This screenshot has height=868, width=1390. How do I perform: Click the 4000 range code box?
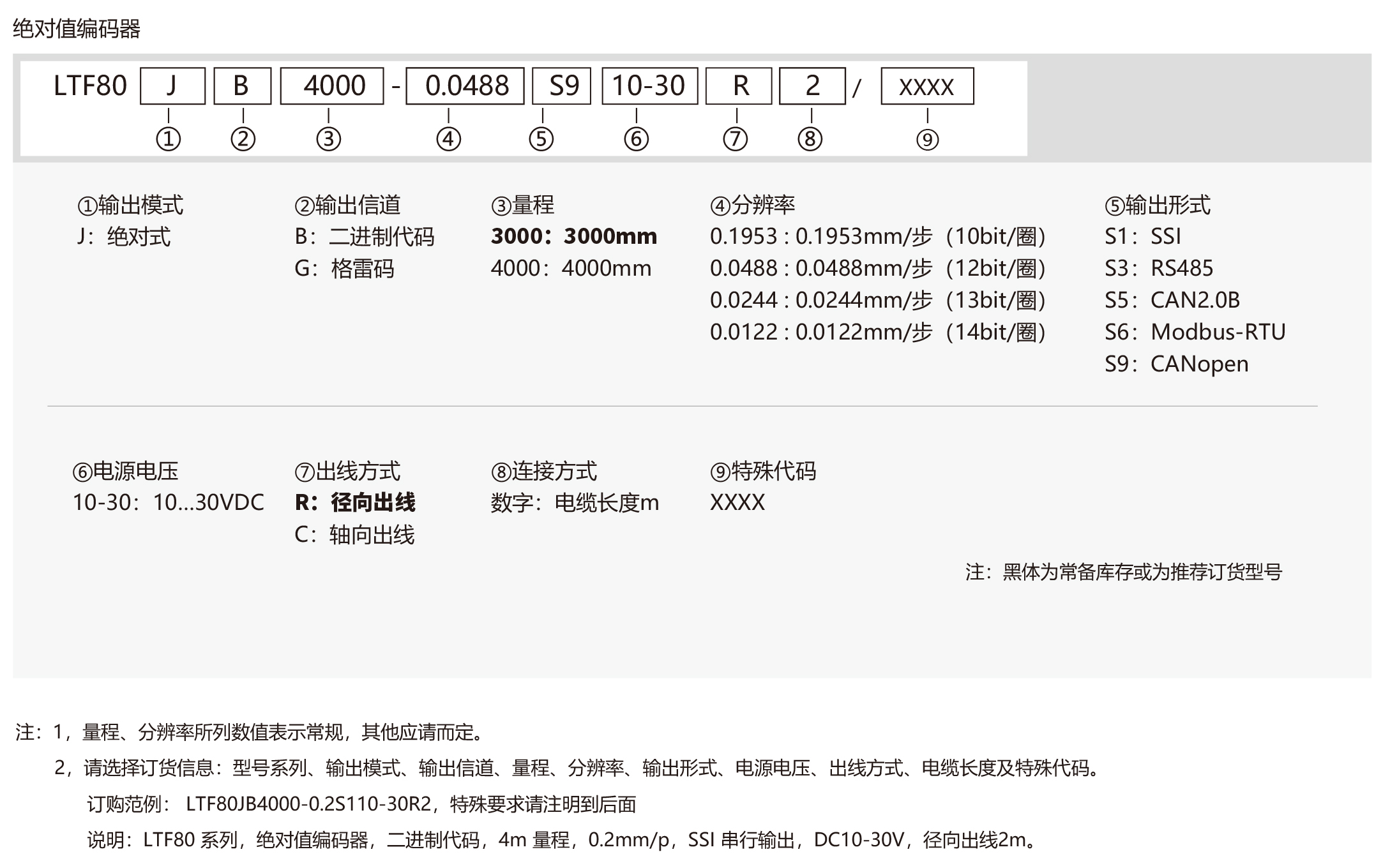(332, 86)
